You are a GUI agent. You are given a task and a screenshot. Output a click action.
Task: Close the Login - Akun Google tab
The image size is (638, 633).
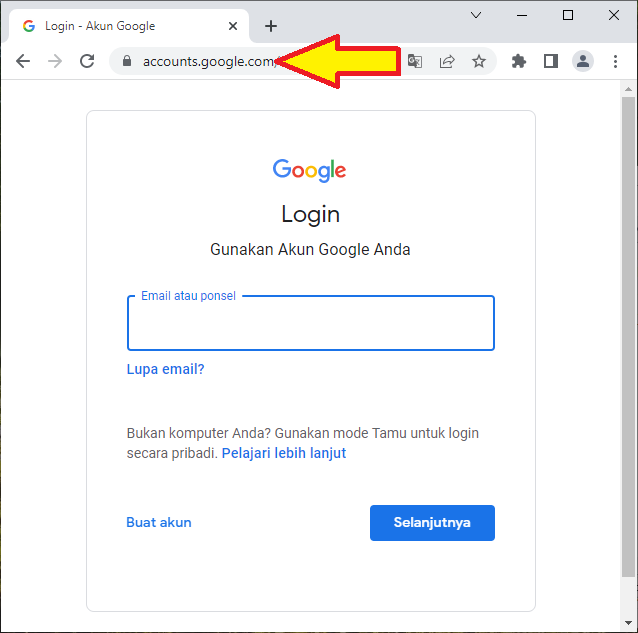coord(233,26)
